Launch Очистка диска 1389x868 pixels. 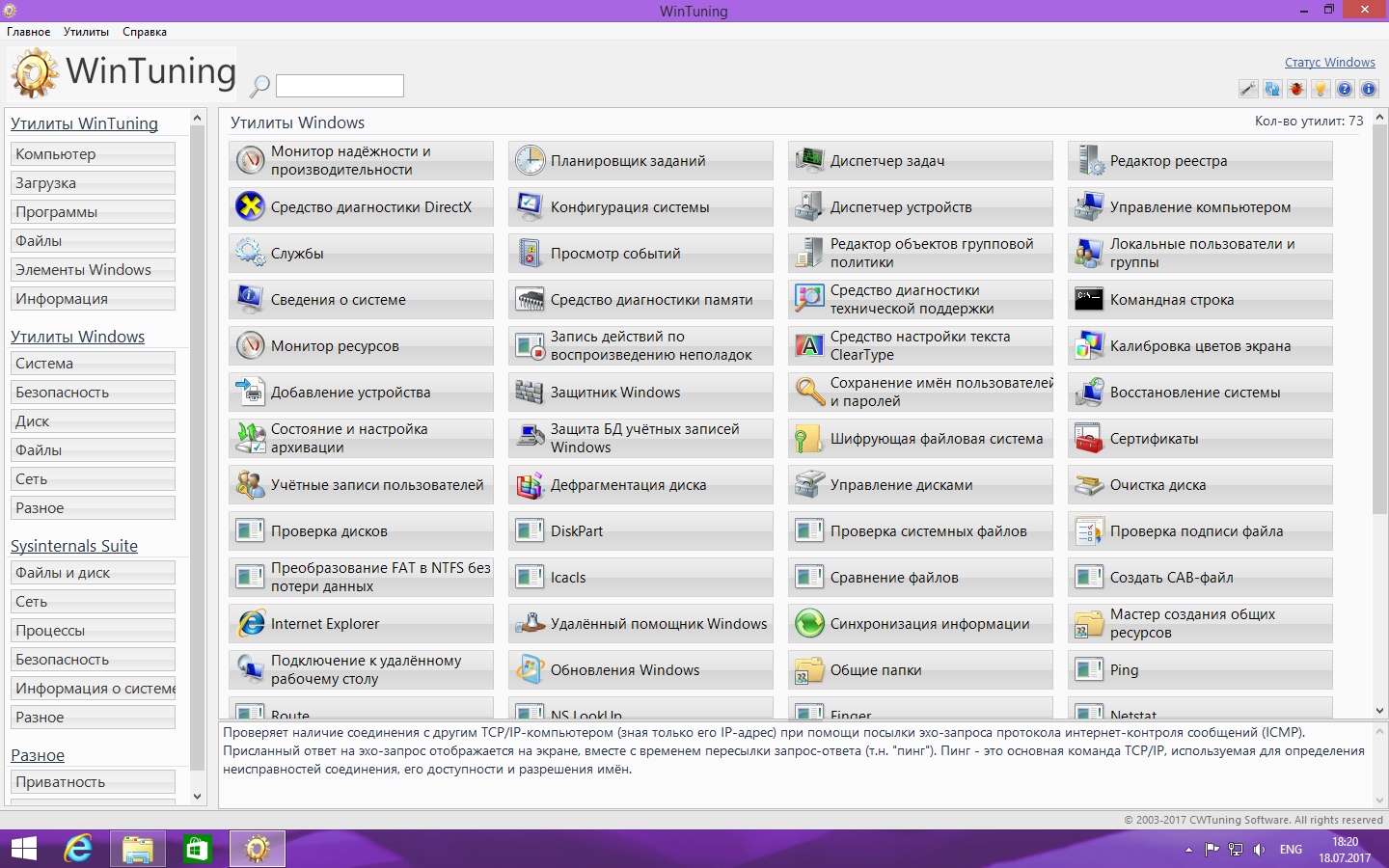coord(1200,484)
